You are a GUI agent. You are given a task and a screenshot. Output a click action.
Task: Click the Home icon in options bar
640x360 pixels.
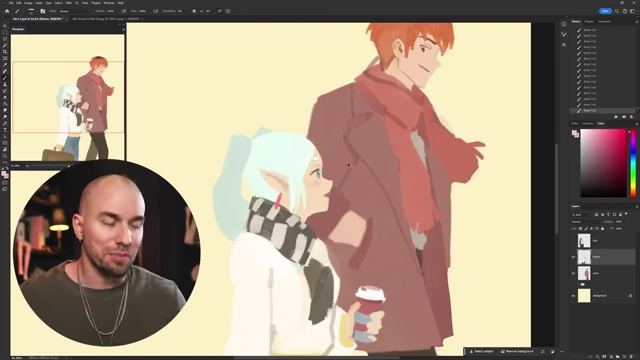pyautogui.click(x=7, y=11)
